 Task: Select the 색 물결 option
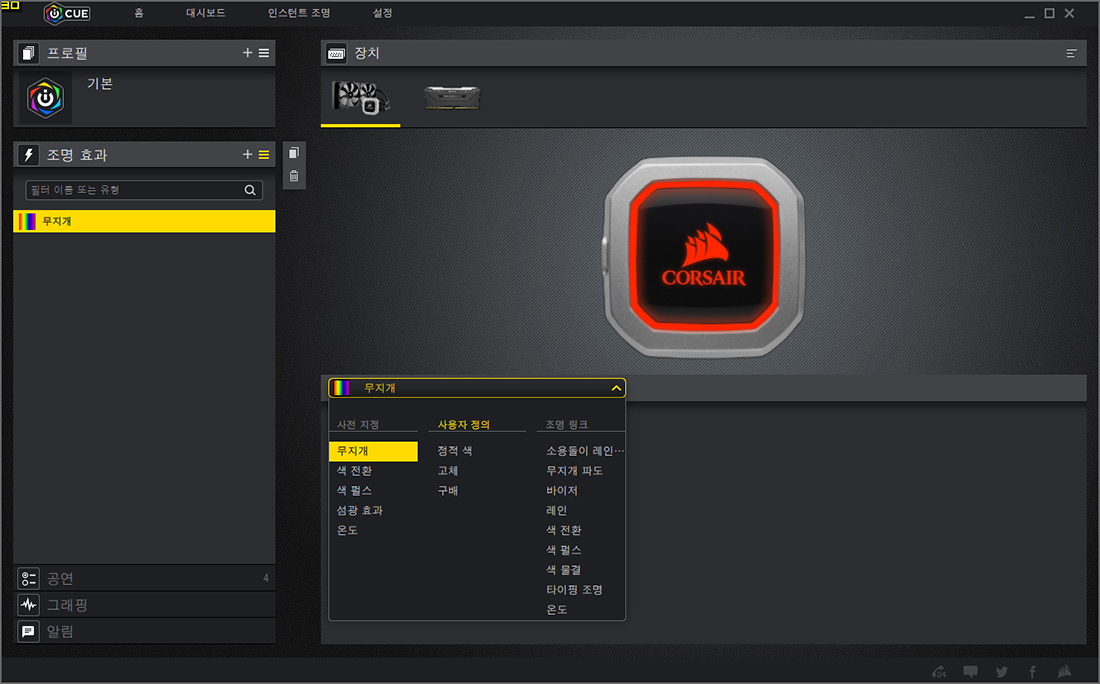pos(564,569)
